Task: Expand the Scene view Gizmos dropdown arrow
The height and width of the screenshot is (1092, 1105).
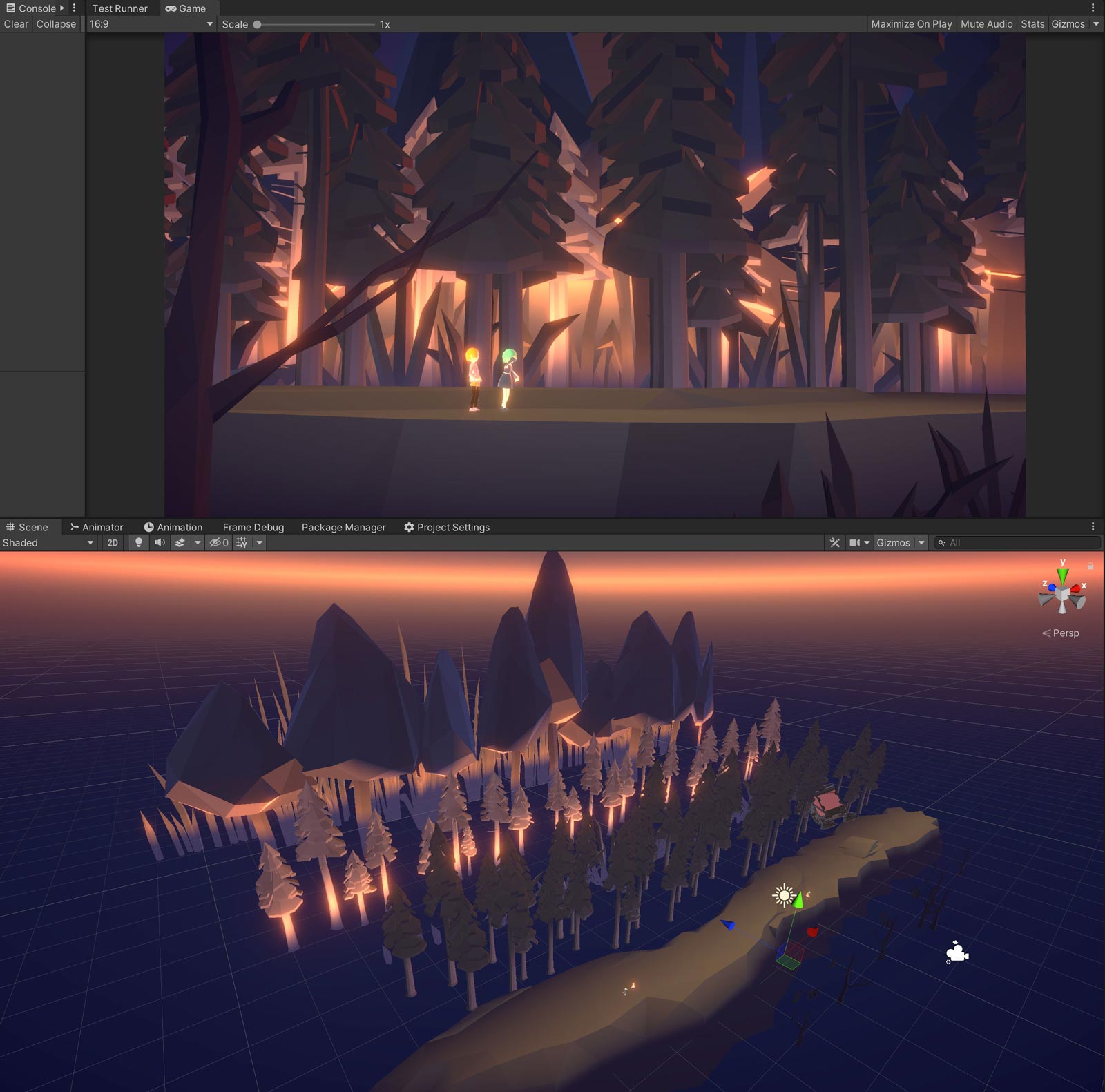Action: [x=921, y=543]
